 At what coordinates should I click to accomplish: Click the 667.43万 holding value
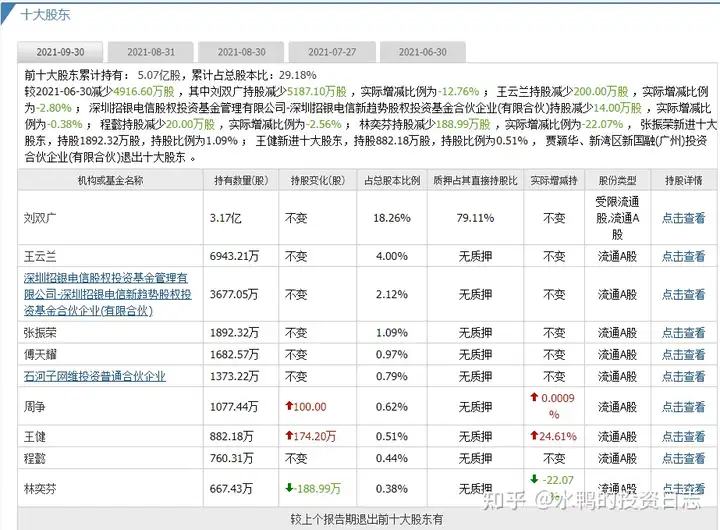tap(231, 489)
